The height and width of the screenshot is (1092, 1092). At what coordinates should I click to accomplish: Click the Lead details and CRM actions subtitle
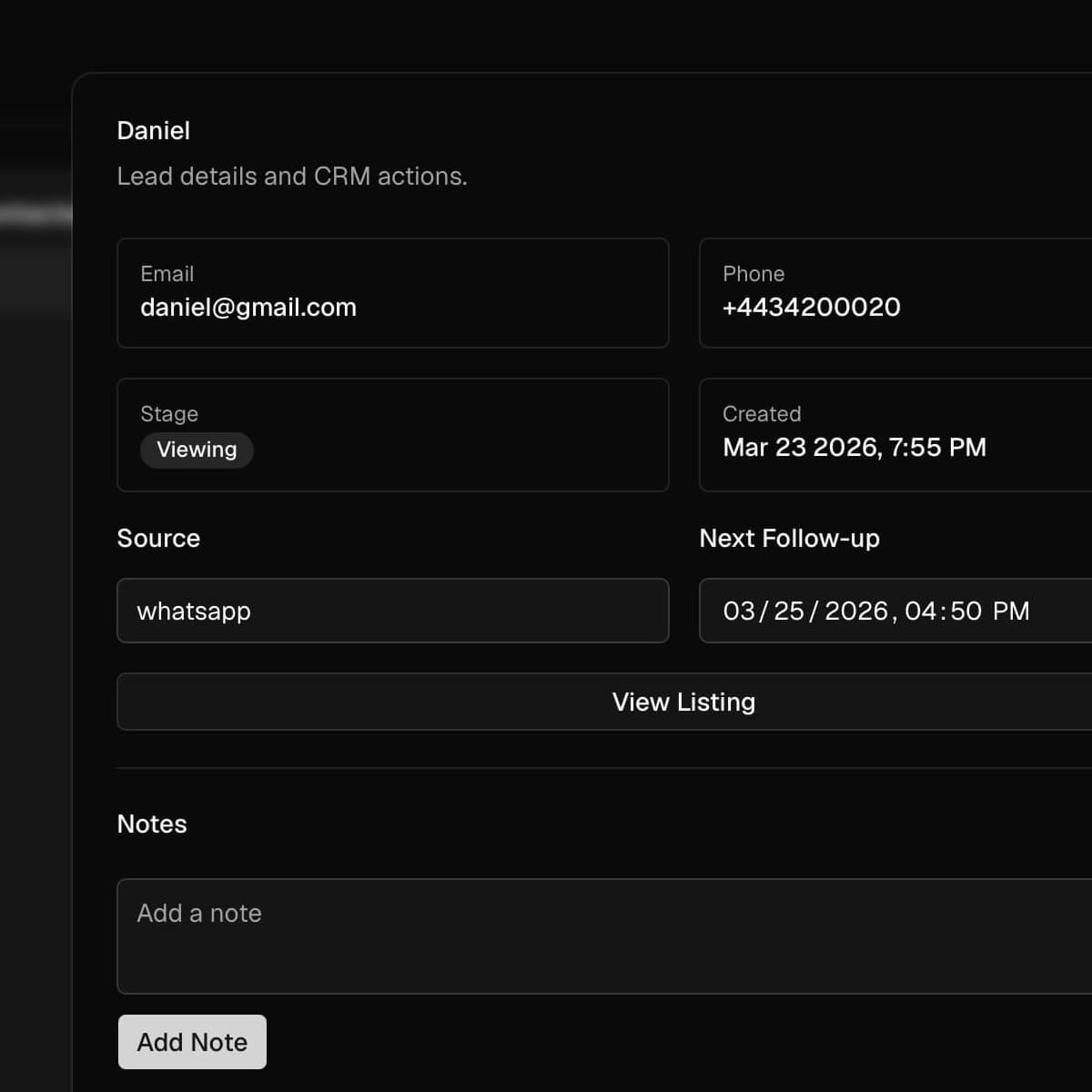pyautogui.click(x=292, y=176)
